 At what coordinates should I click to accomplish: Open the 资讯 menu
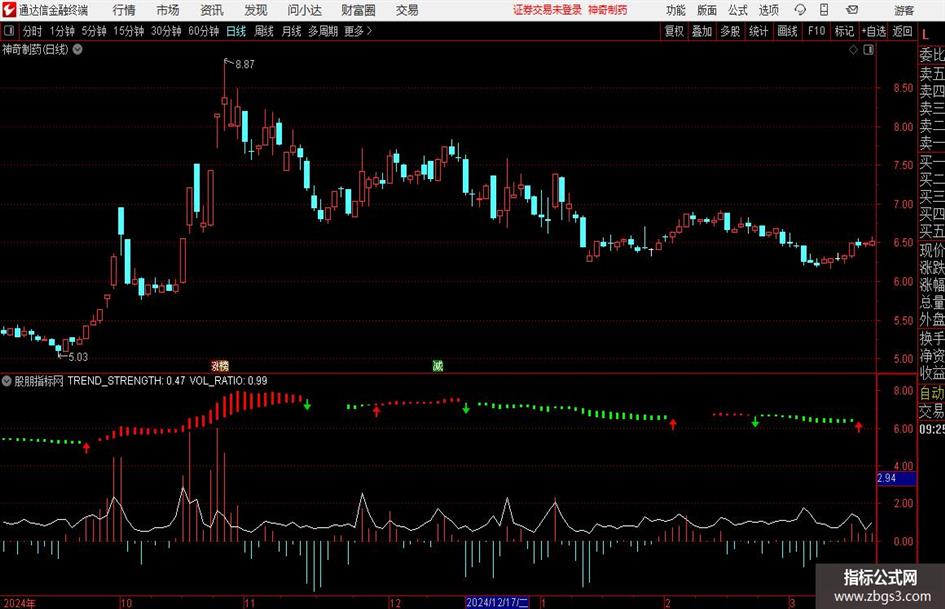click(x=212, y=10)
